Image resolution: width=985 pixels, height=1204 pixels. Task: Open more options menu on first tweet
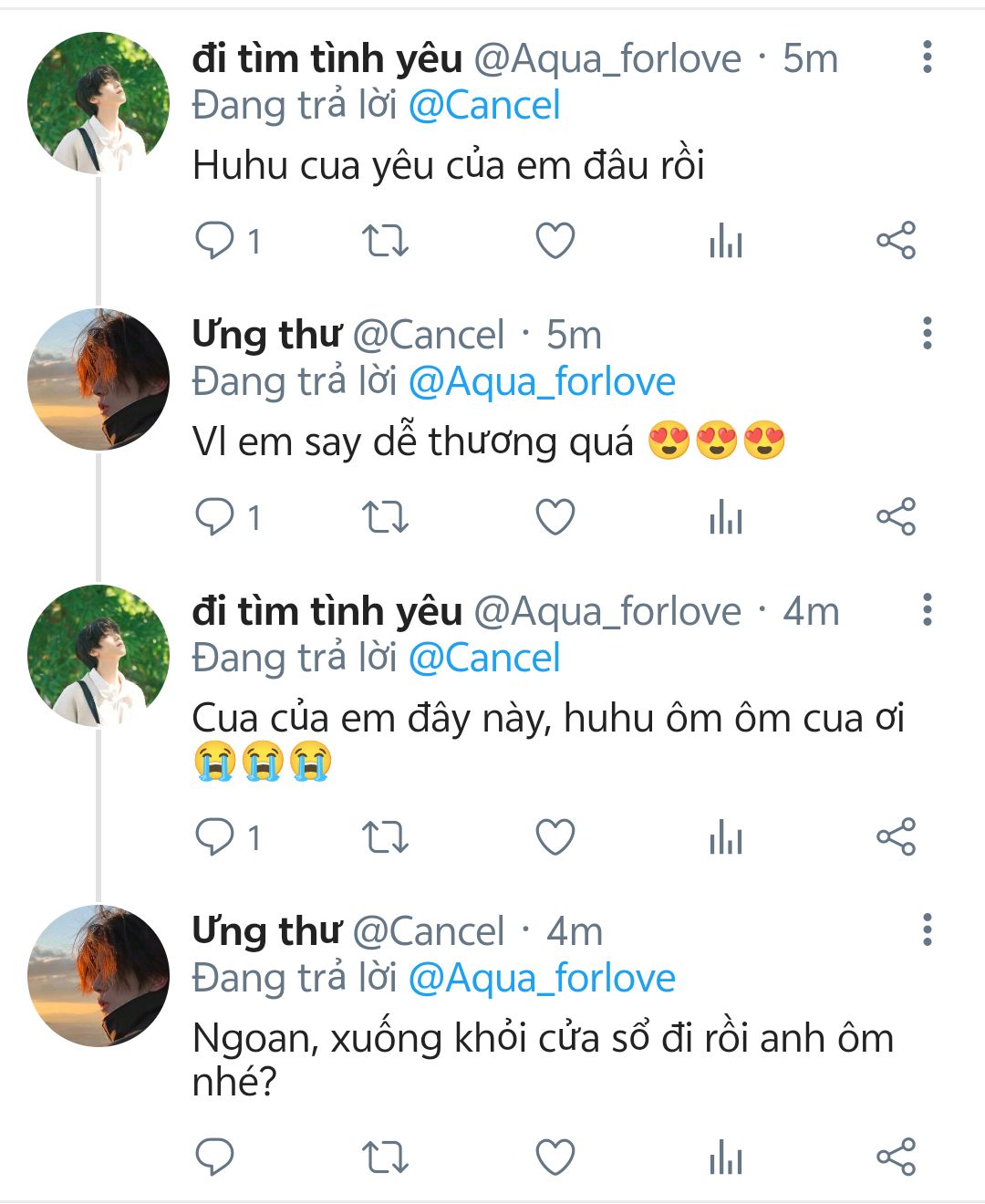point(927,57)
